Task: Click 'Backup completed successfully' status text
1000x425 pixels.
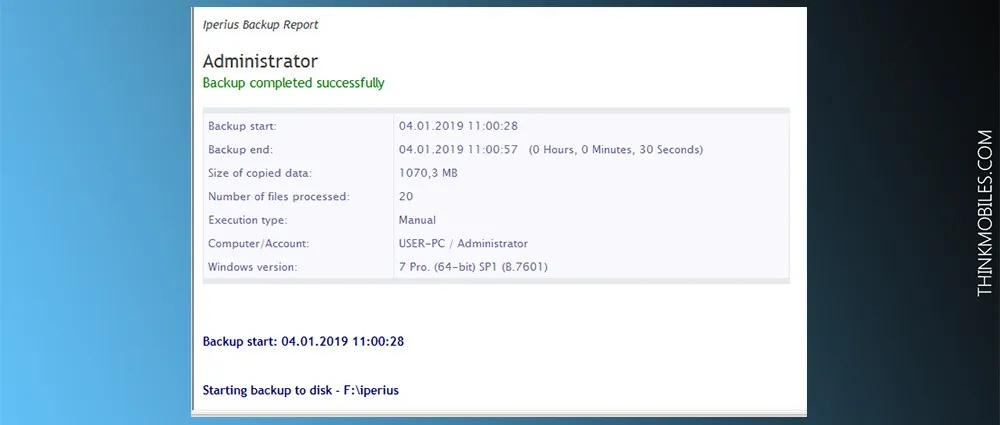Action: click(293, 83)
